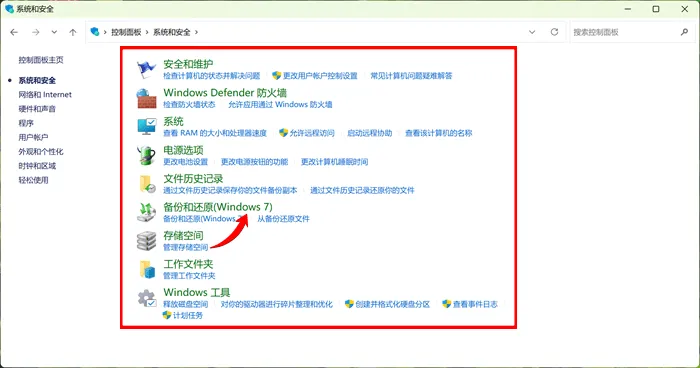
Task: Click 常见计算机问题疑难解答 link
Action: (412, 76)
